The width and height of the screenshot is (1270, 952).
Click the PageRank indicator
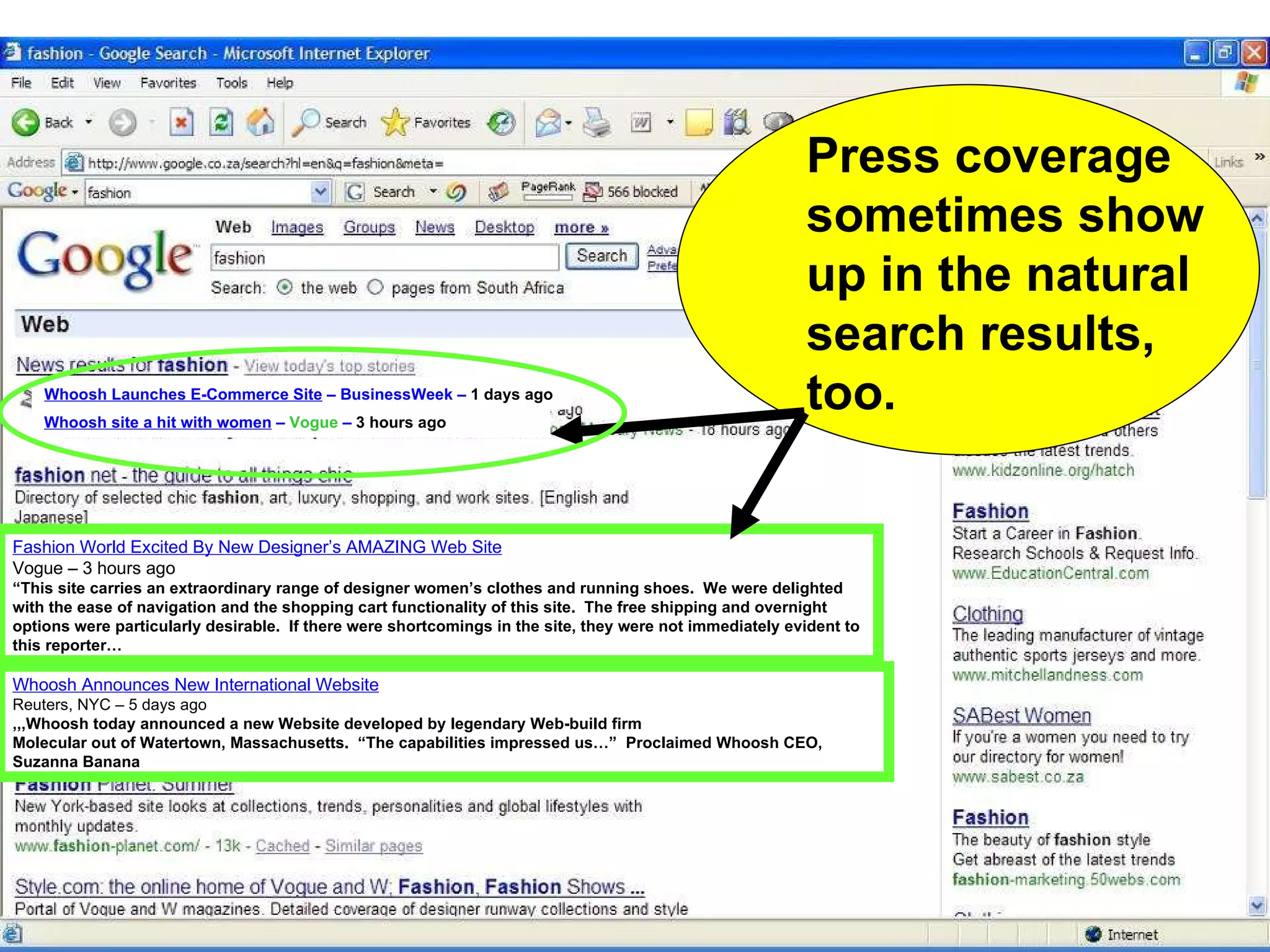pos(548,192)
